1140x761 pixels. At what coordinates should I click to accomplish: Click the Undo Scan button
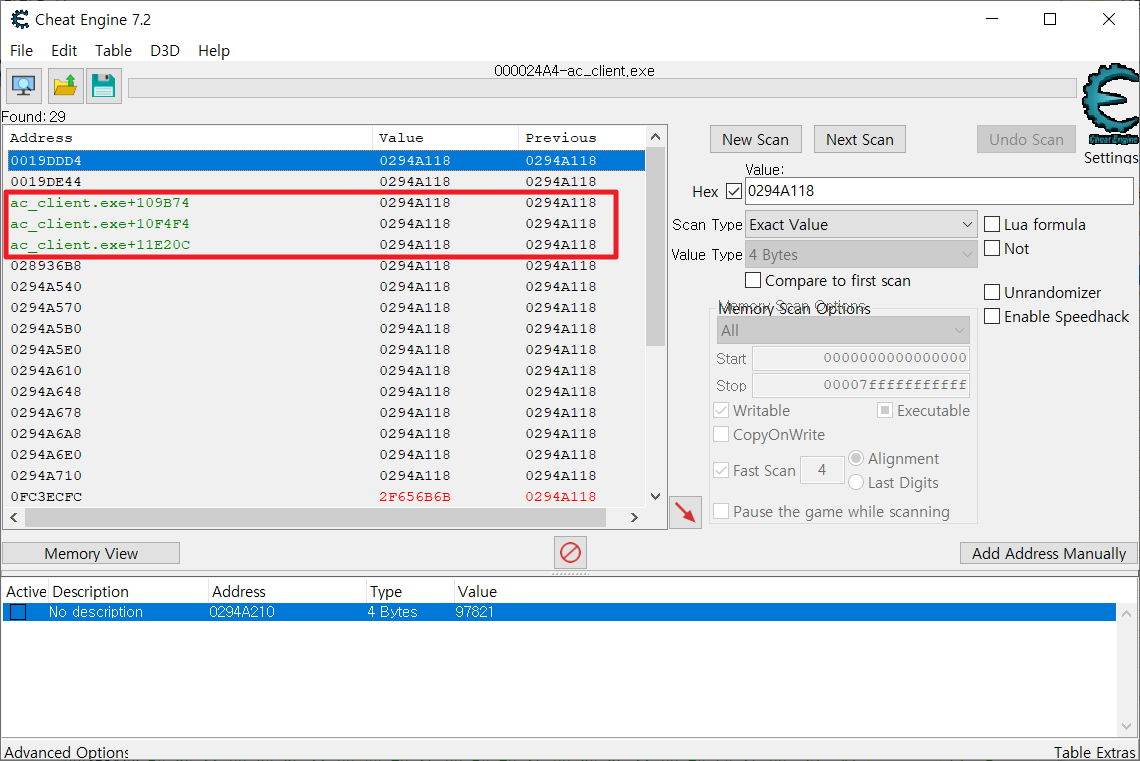[1026, 140]
